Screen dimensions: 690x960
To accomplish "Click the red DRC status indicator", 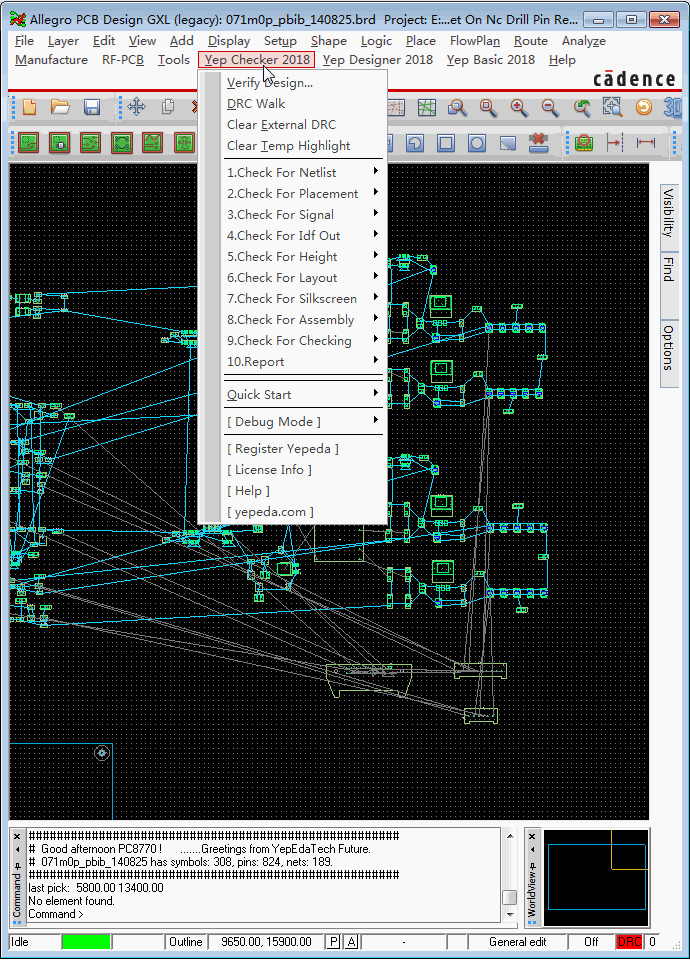I will click(x=630, y=942).
